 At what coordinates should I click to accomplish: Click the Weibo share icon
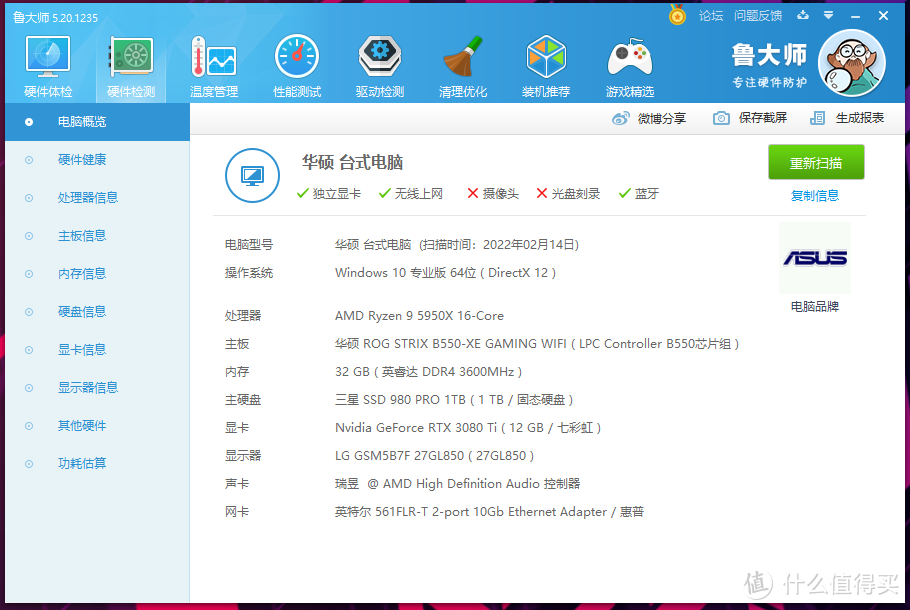[x=620, y=118]
